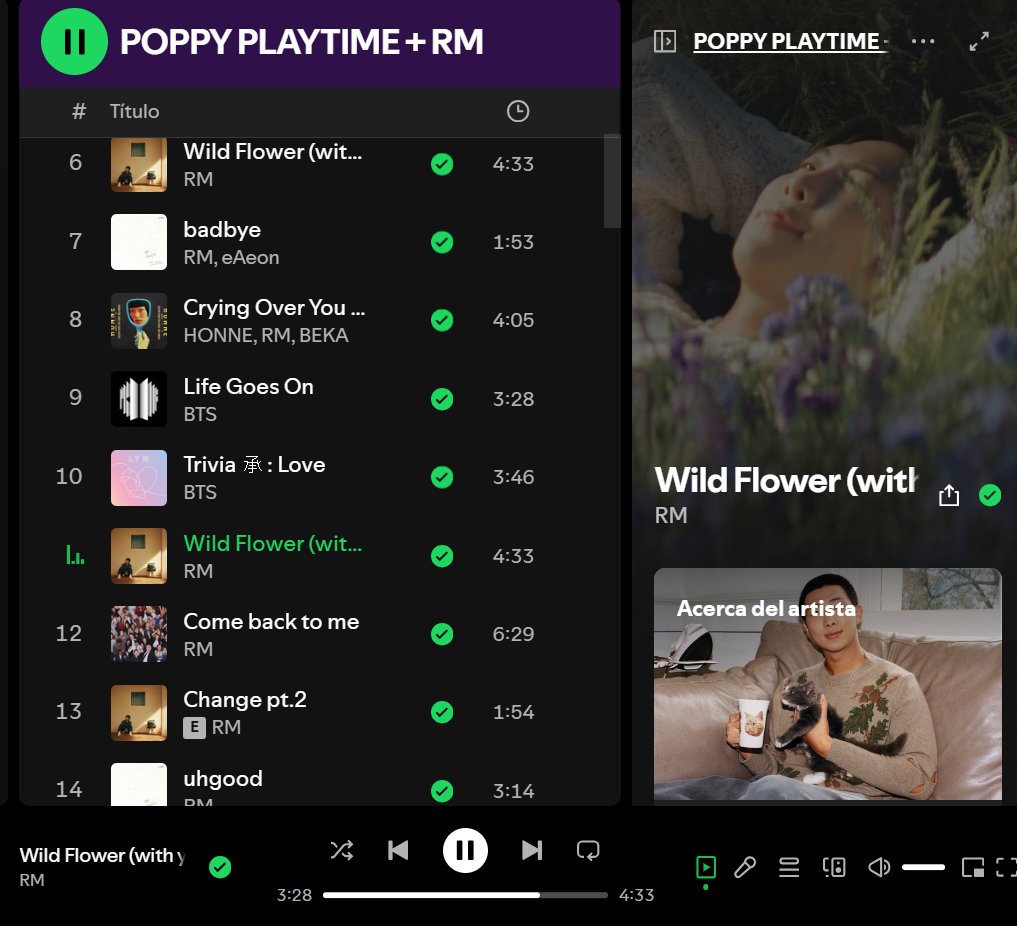Open RM artist under side panel title
This screenshot has width=1017, height=926.
[x=671, y=516]
